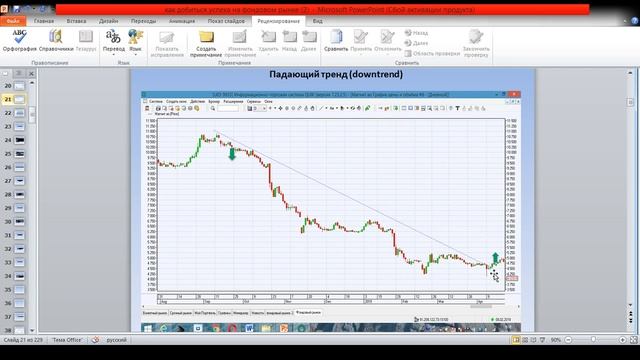Viewport: 640px width, 360px height.
Task: Open PowerPoint Help question mark icon
Action: [635, 21]
